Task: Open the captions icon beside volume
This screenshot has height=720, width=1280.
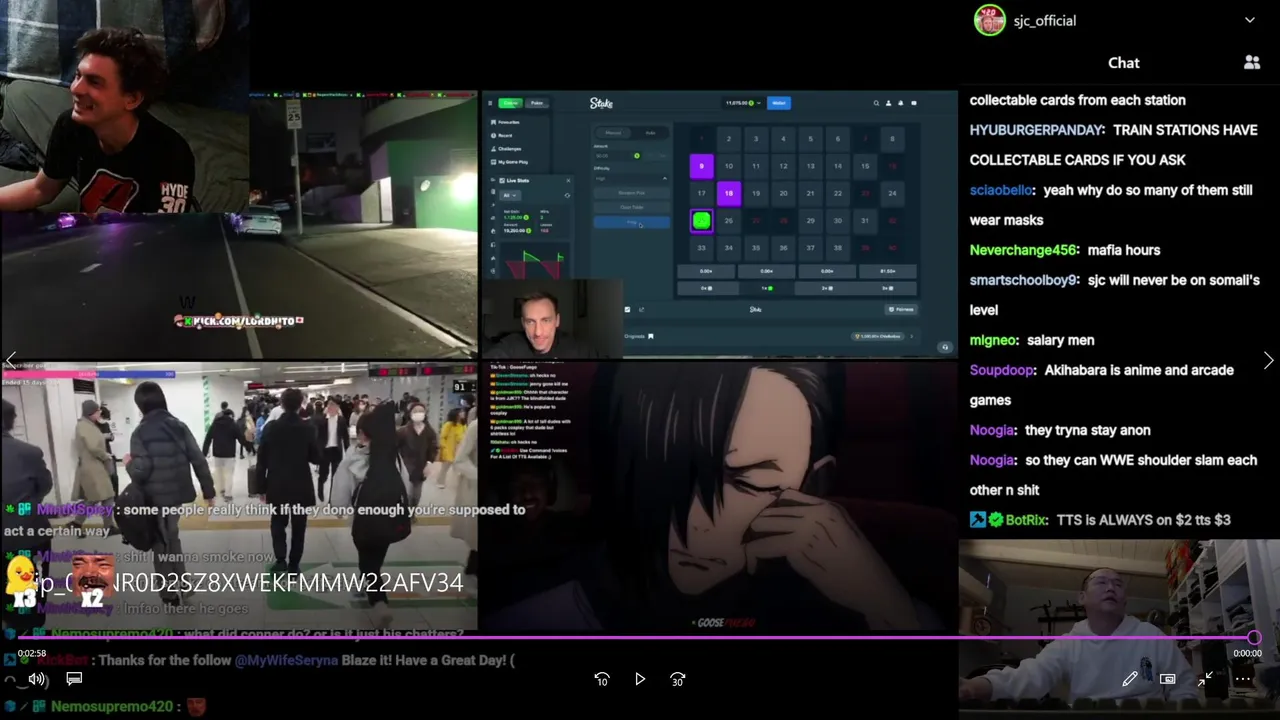Action: [74, 679]
